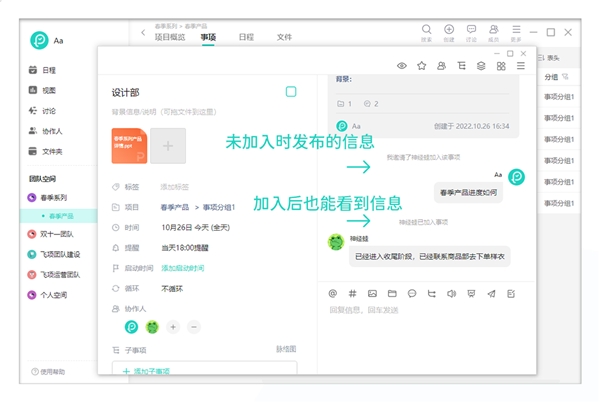Switch to the 日程 tab
This screenshot has width=600, height=403.
(x=246, y=37)
